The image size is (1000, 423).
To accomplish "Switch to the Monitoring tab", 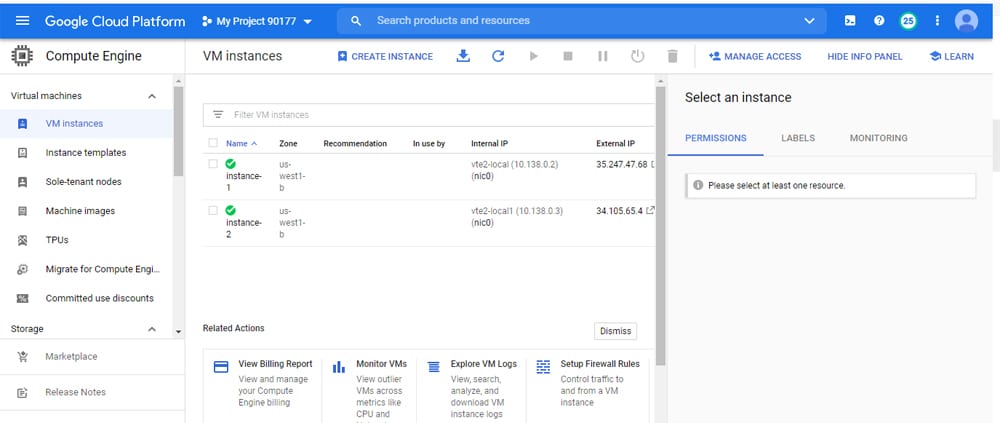I will 878,138.
